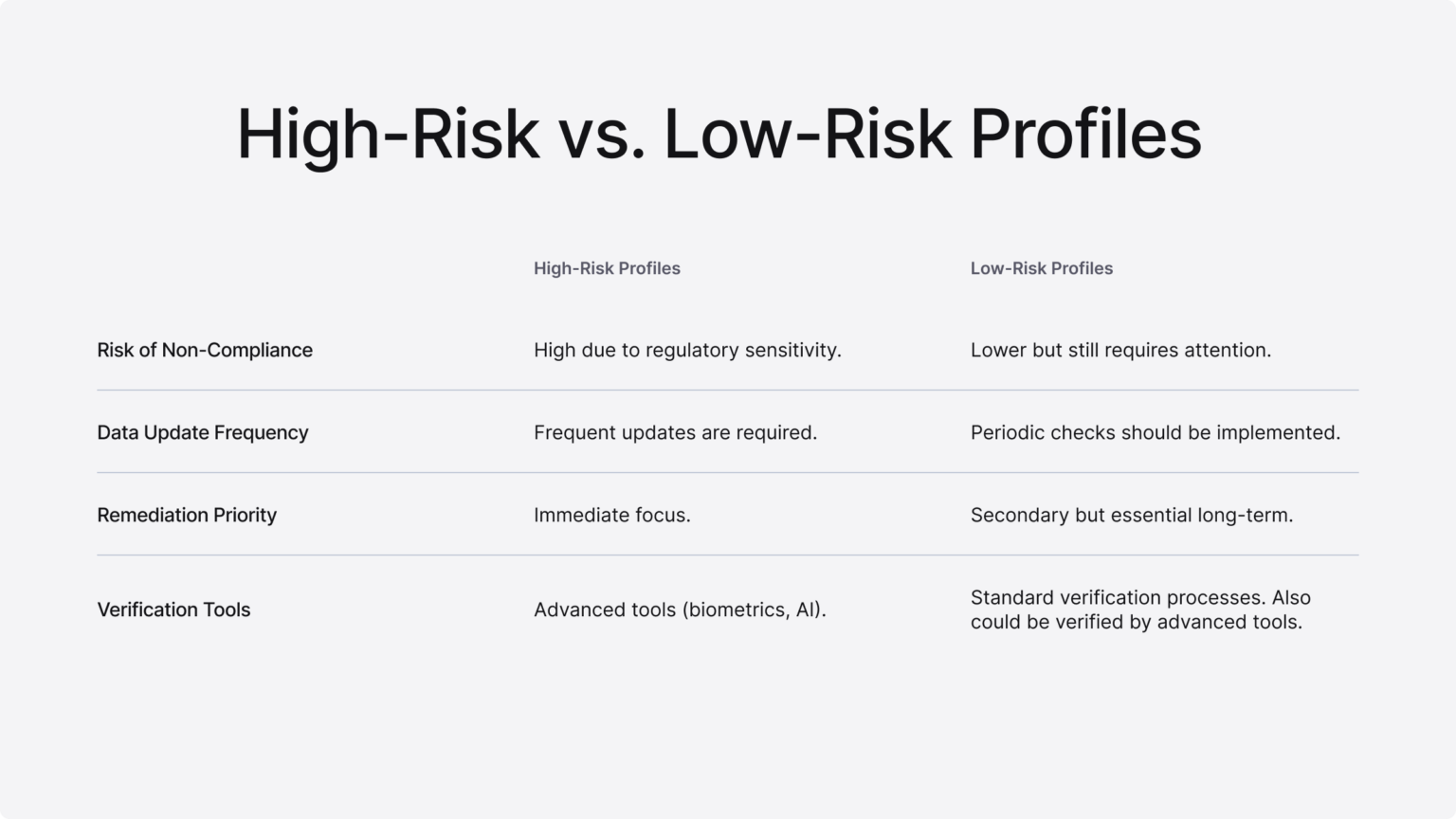
Task: Select the "Advanced tools (biometrics, AI)." cell
Action: point(680,610)
